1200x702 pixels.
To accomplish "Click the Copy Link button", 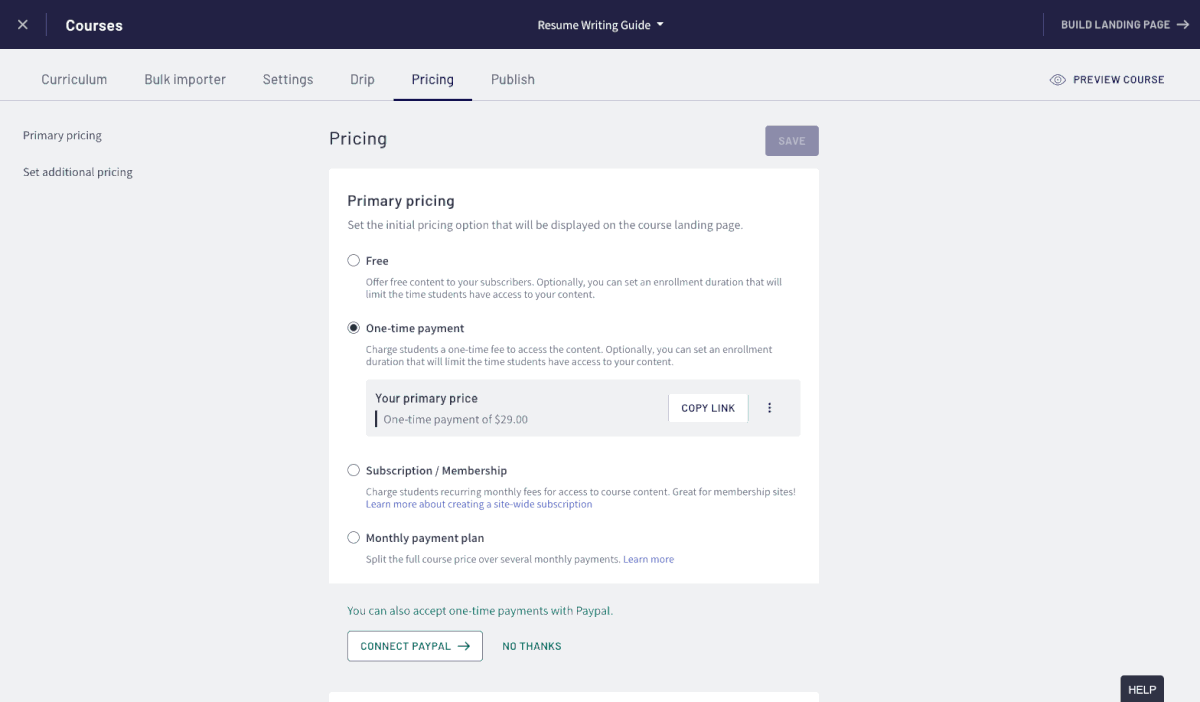I will click(x=708, y=408).
